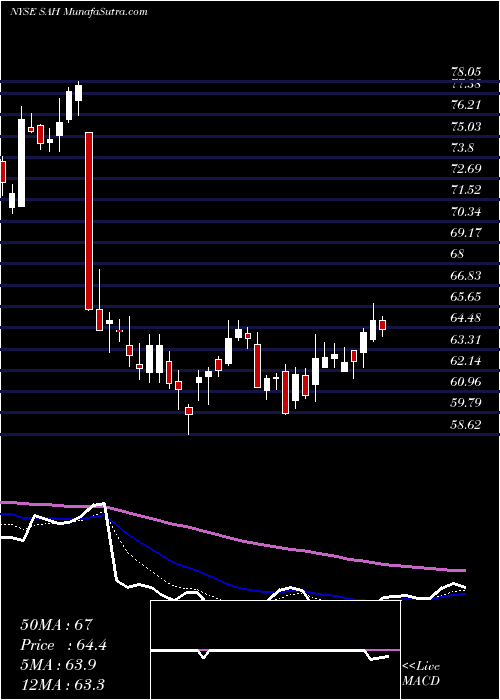Select the 63.31 price axis label
Viewport: 500px width, 700px height.
[x=466, y=340]
